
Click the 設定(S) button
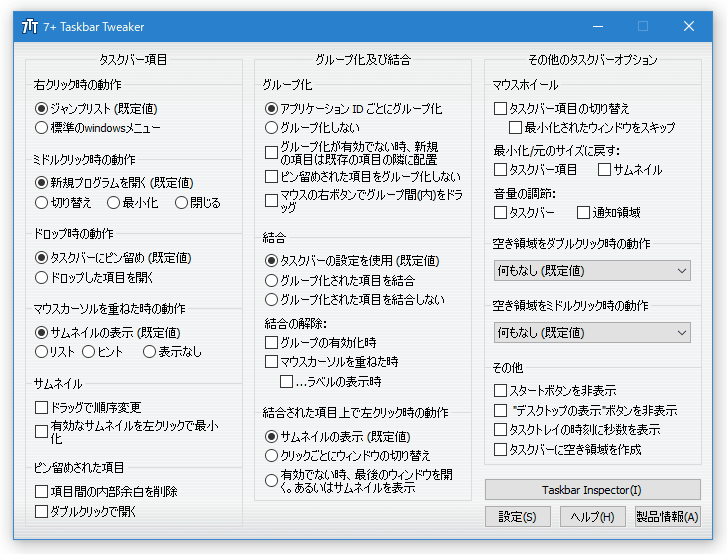click(x=517, y=517)
